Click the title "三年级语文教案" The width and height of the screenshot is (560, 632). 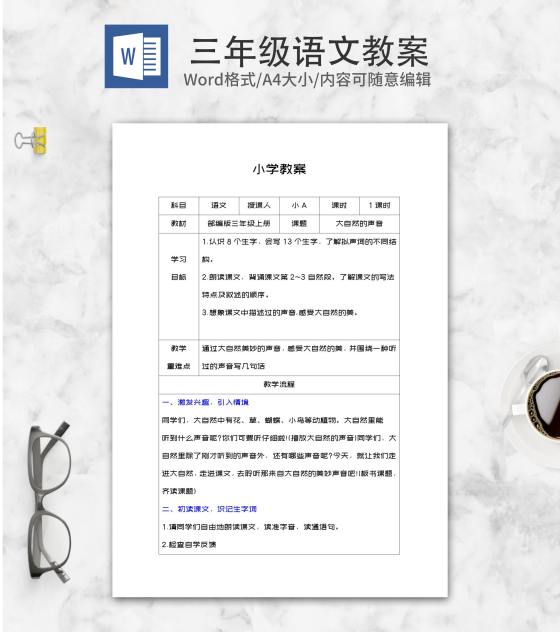click(x=309, y=51)
